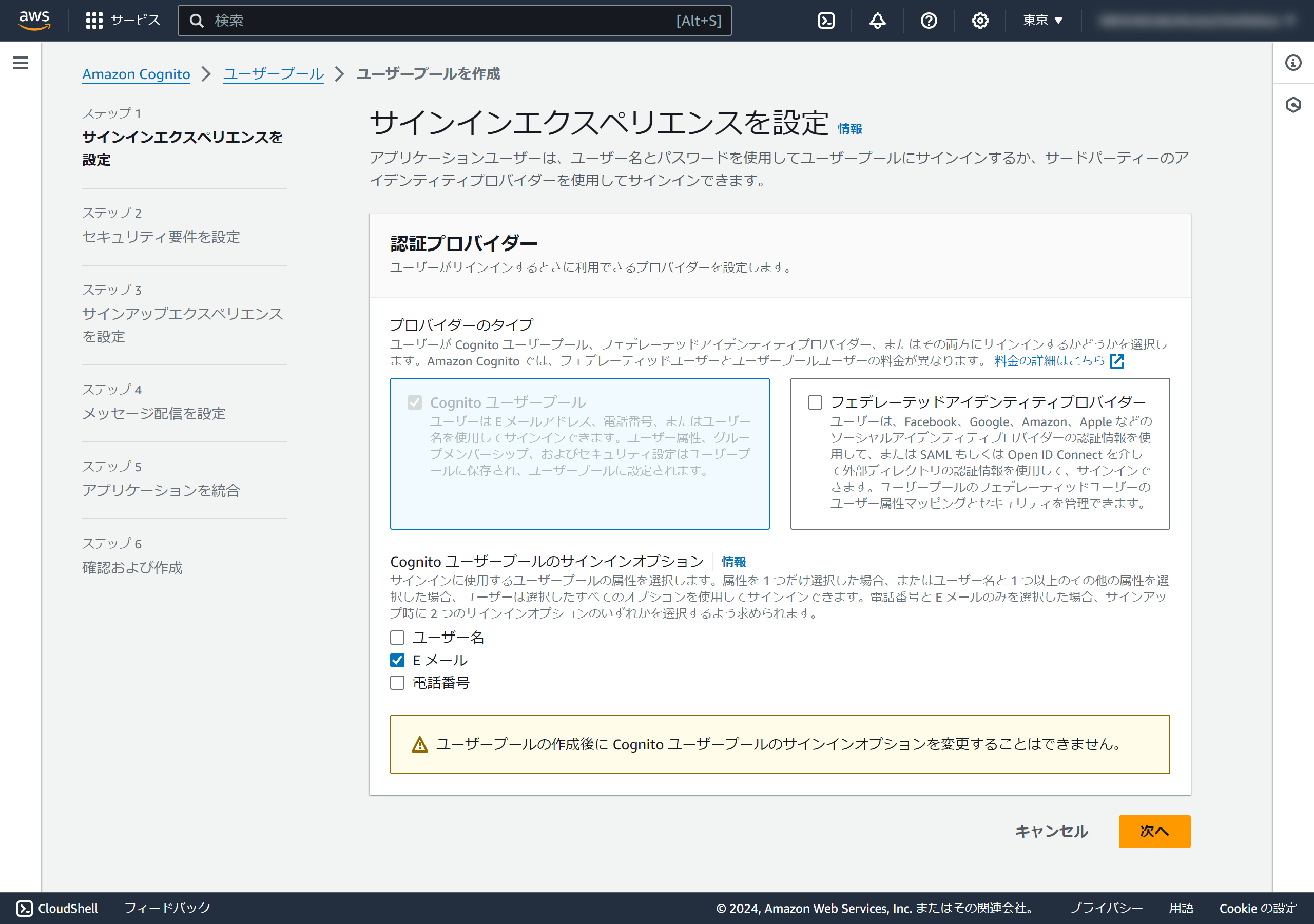Check フェデレーテッドアイデンティティプロバイダー option
1314x924 pixels.
(815, 402)
